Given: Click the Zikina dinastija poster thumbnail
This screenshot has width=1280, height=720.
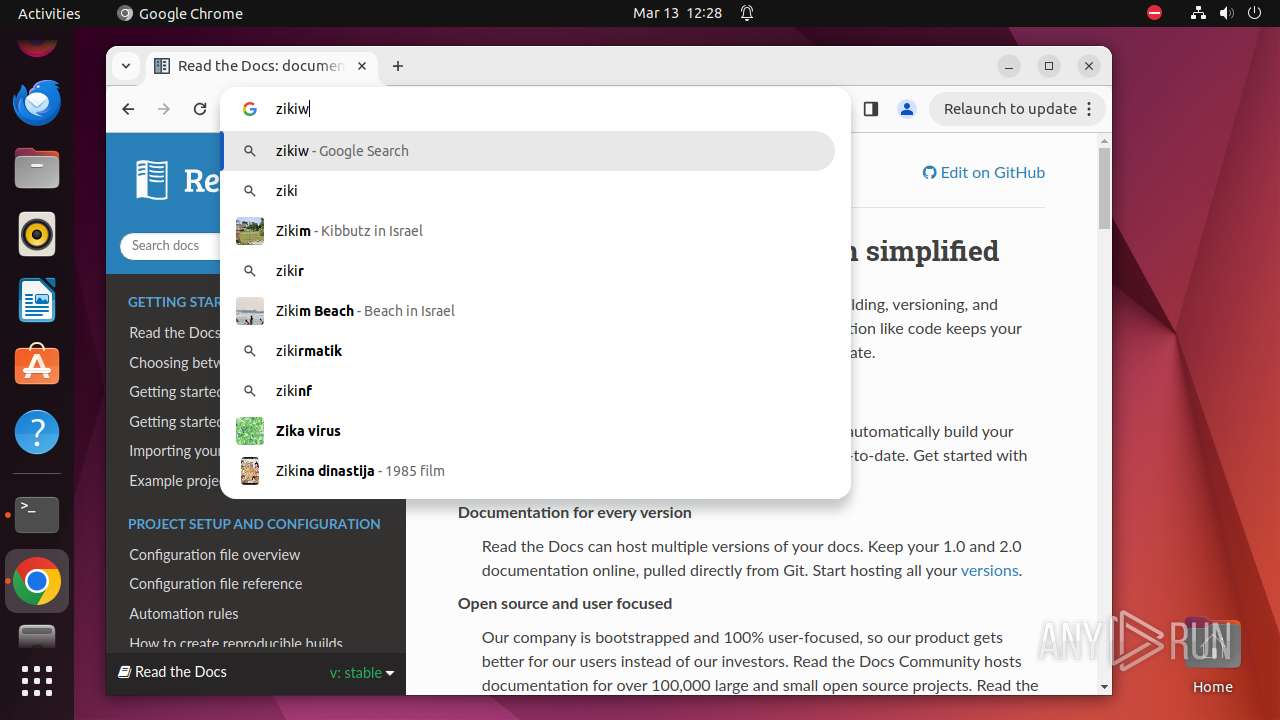Looking at the screenshot, I should [x=250, y=471].
